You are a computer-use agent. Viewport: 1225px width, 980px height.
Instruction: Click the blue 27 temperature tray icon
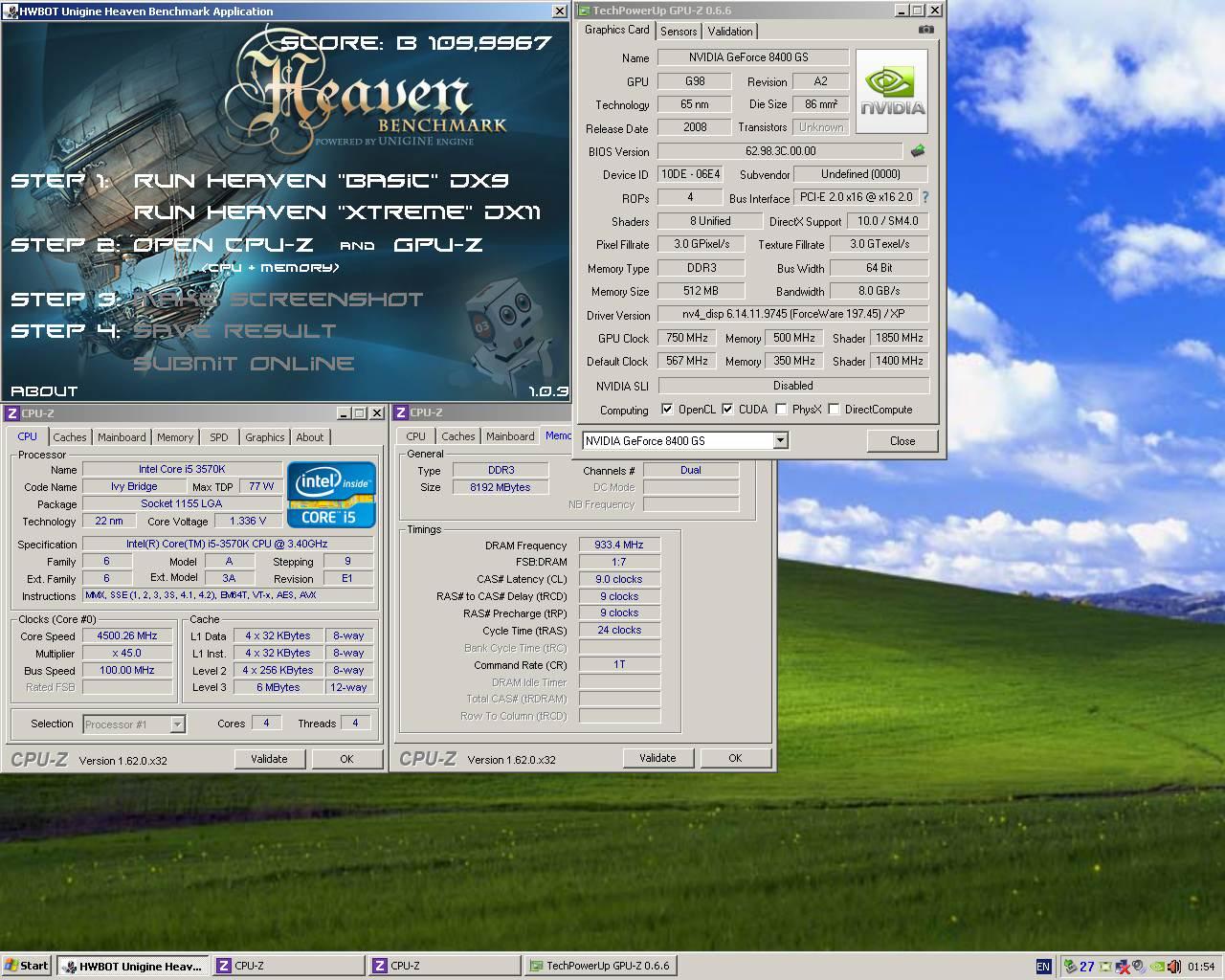tap(1087, 967)
